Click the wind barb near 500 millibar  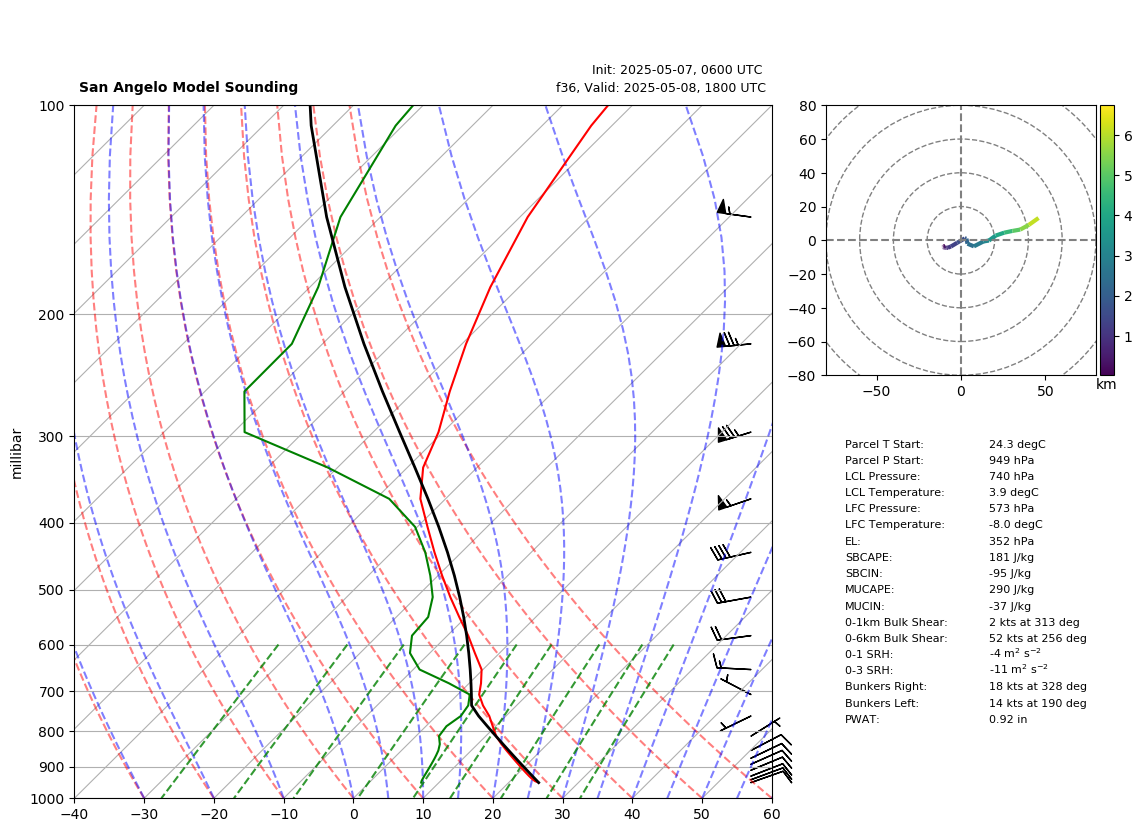pos(731,597)
